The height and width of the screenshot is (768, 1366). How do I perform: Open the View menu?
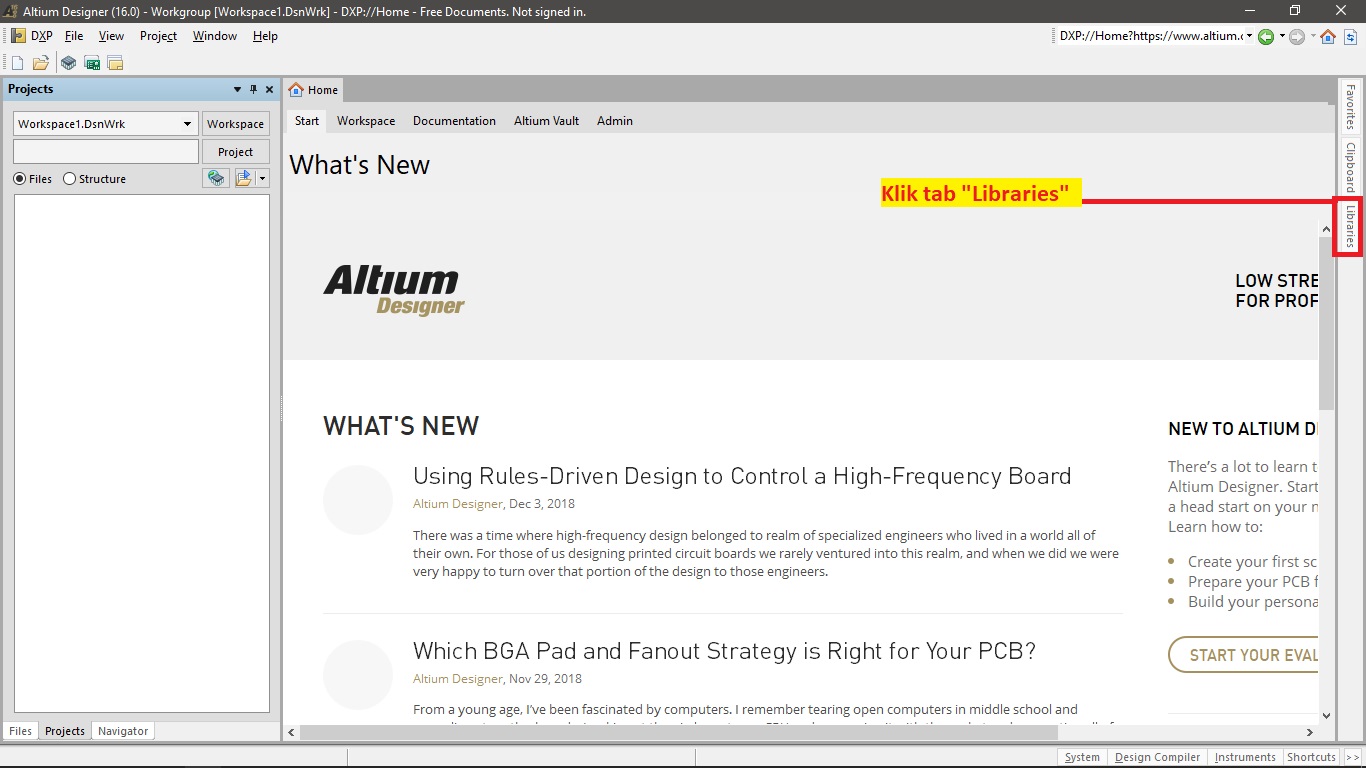tap(111, 36)
